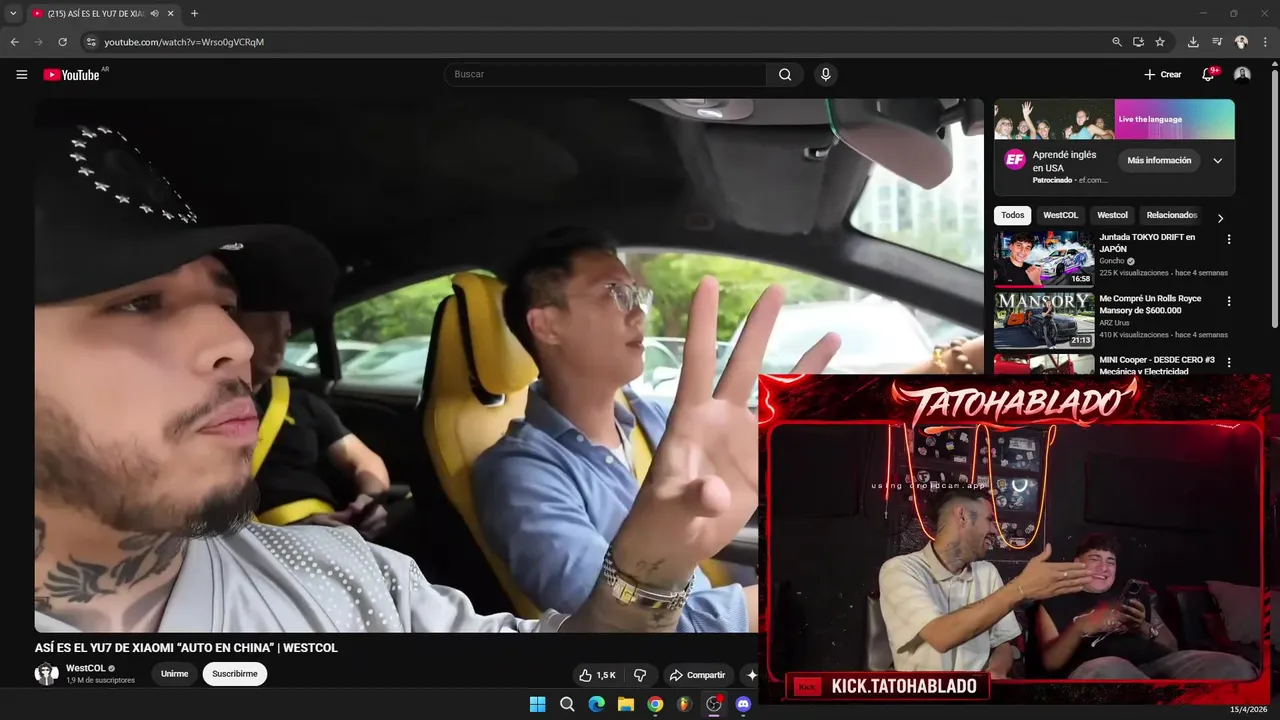Start voice search with the microphone icon
The image size is (1280, 720).
coord(825,74)
